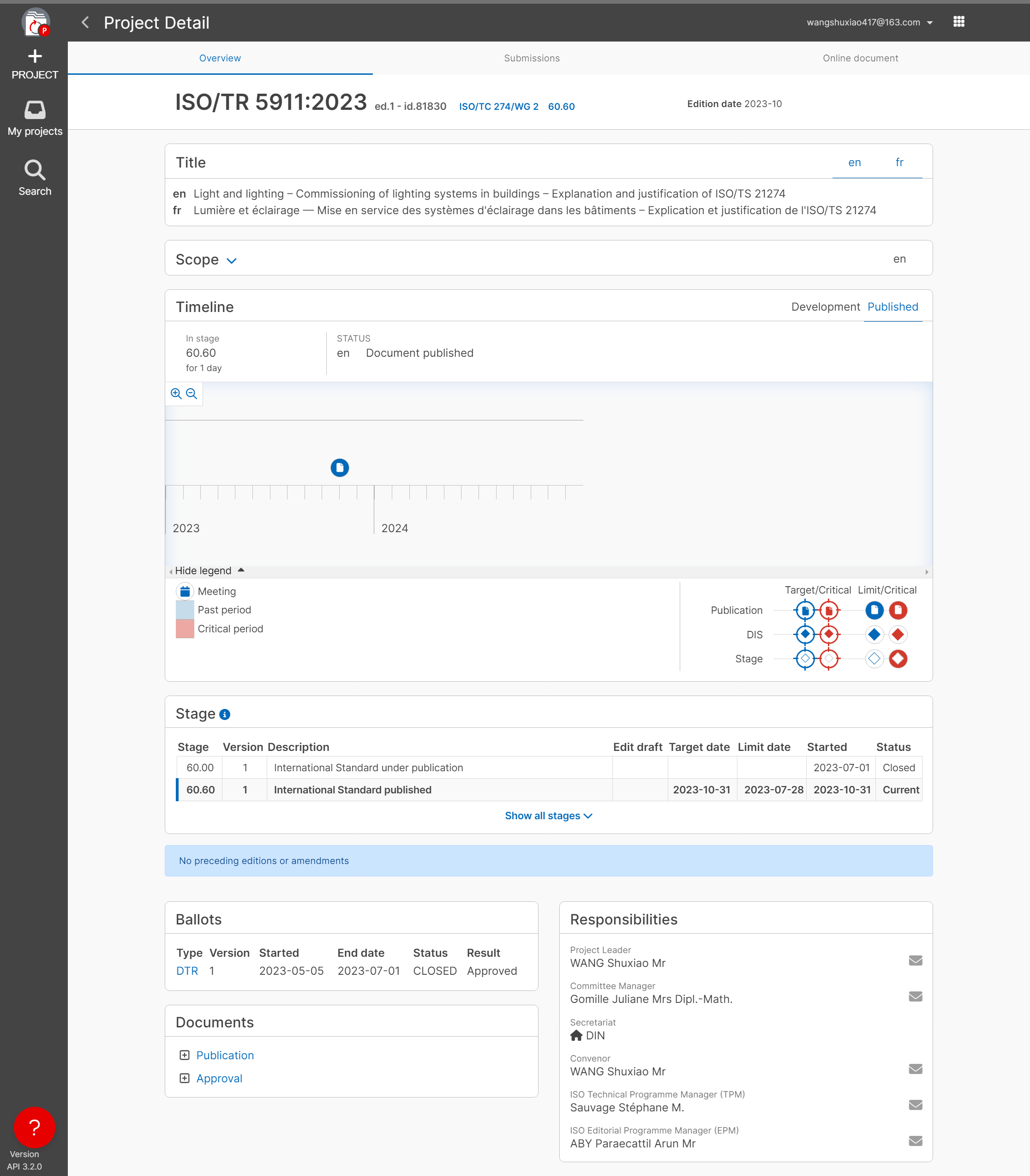This screenshot has width=1030, height=1176.
Task: Click blue DIS Limit diamond legend icon
Action: tap(874, 635)
